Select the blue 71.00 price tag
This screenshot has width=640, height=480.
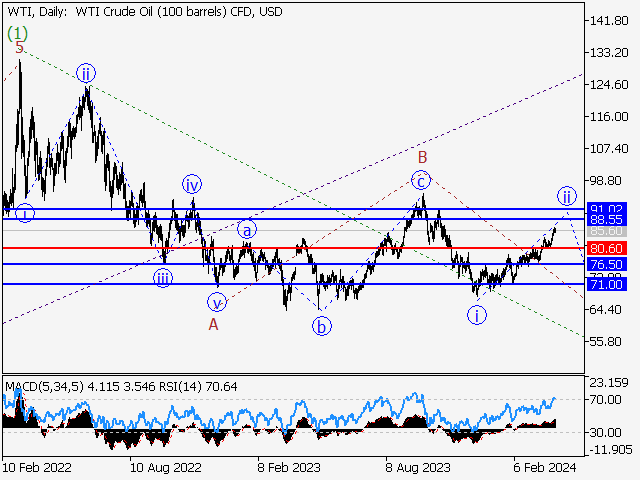tap(607, 284)
